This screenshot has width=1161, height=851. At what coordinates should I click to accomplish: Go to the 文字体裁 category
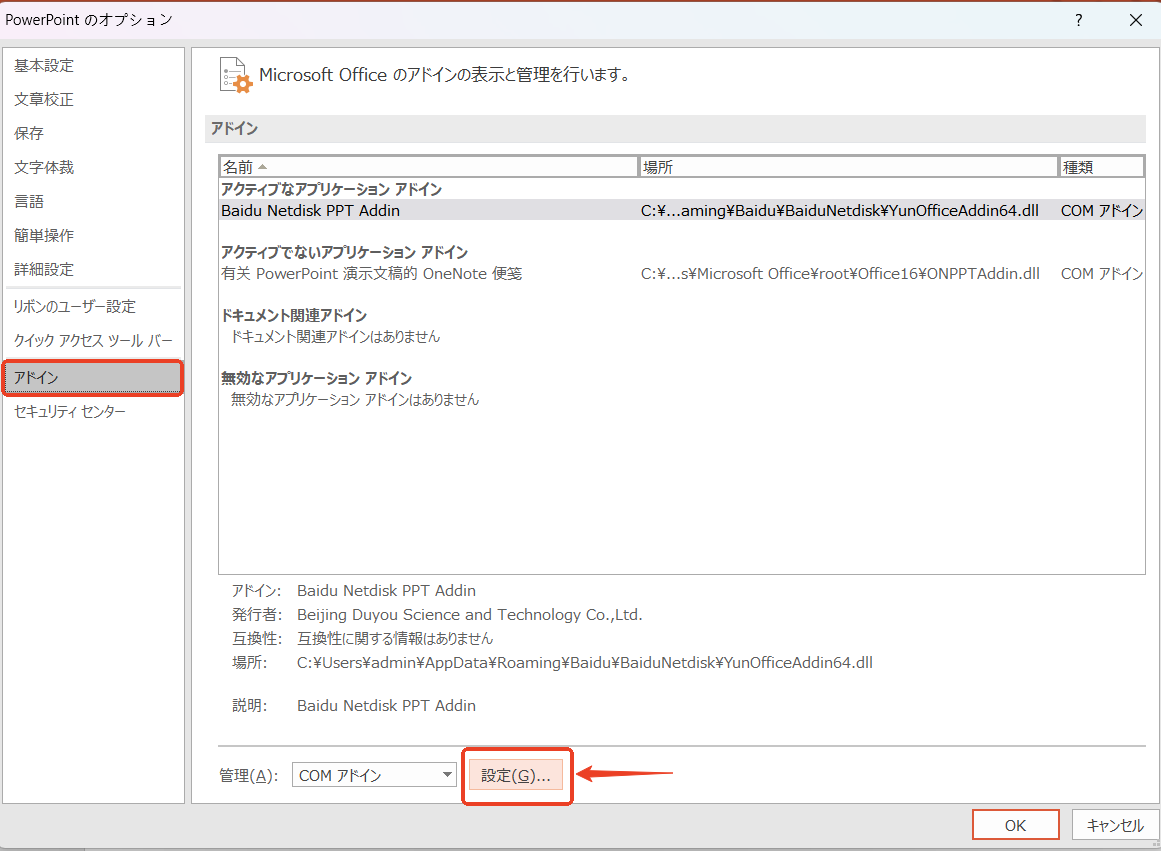tap(44, 168)
